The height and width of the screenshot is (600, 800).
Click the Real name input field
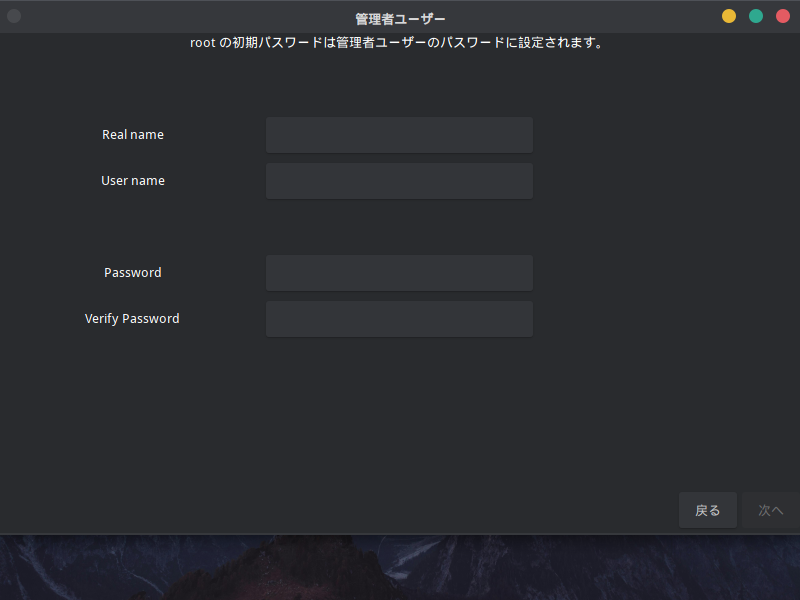pyautogui.click(x=399, y=135)
